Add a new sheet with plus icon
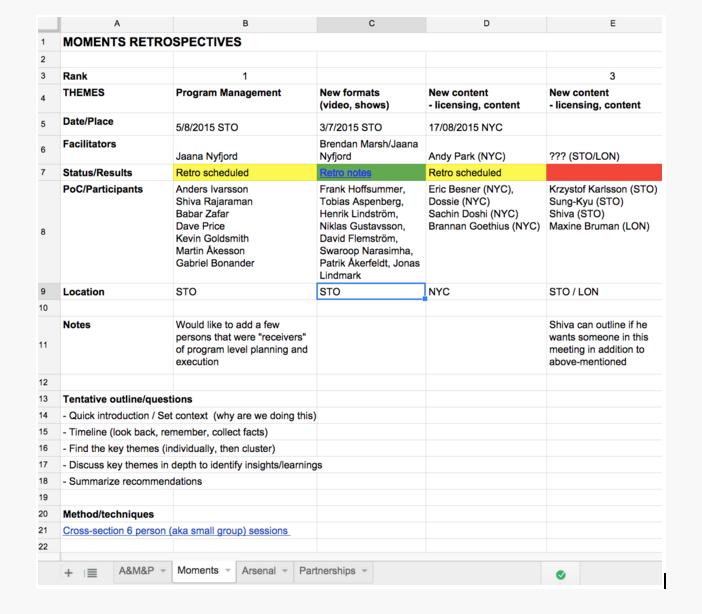 [x=68, y=573]
